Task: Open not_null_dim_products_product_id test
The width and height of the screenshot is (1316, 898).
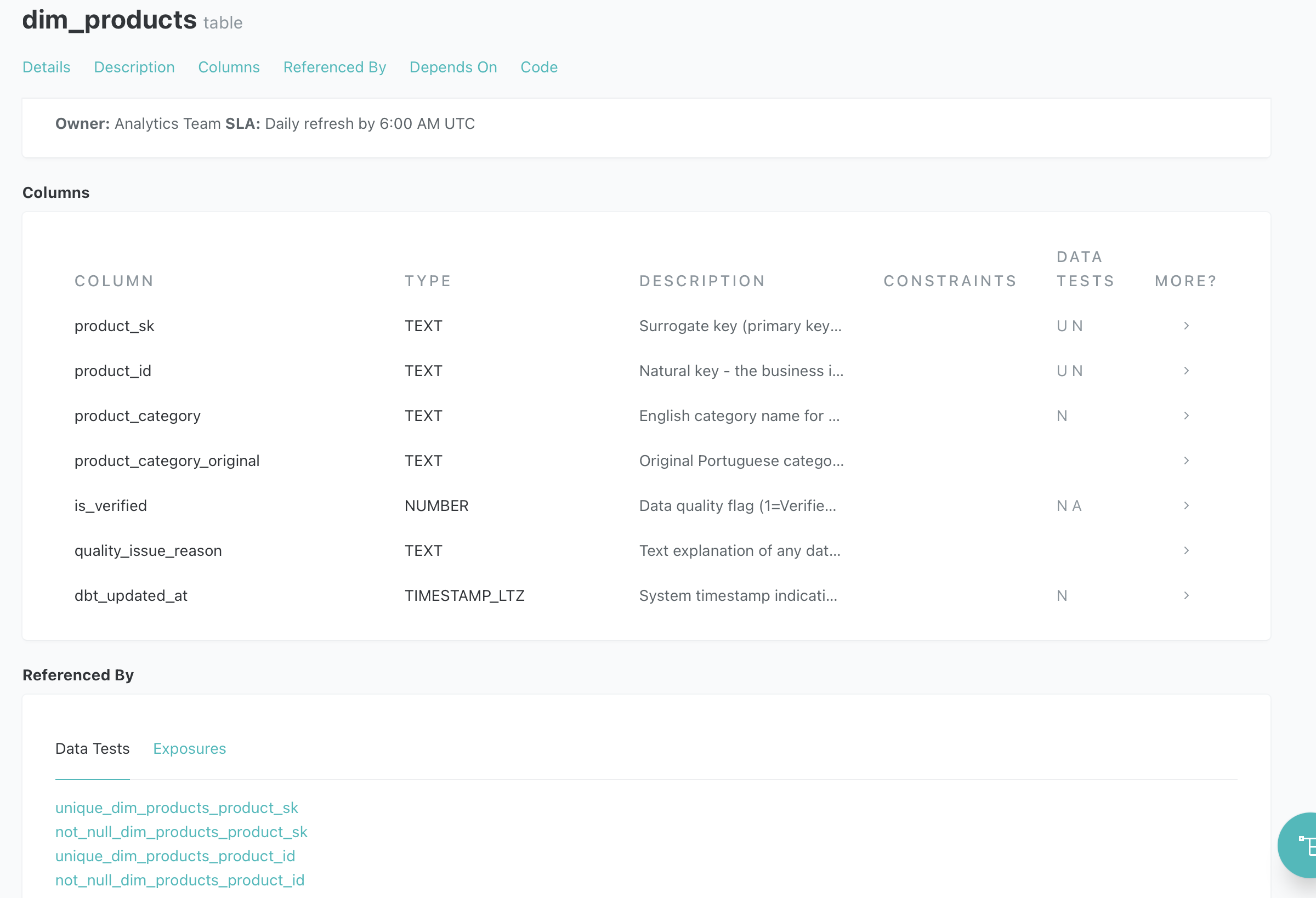Action: click(x=179, y=880)
